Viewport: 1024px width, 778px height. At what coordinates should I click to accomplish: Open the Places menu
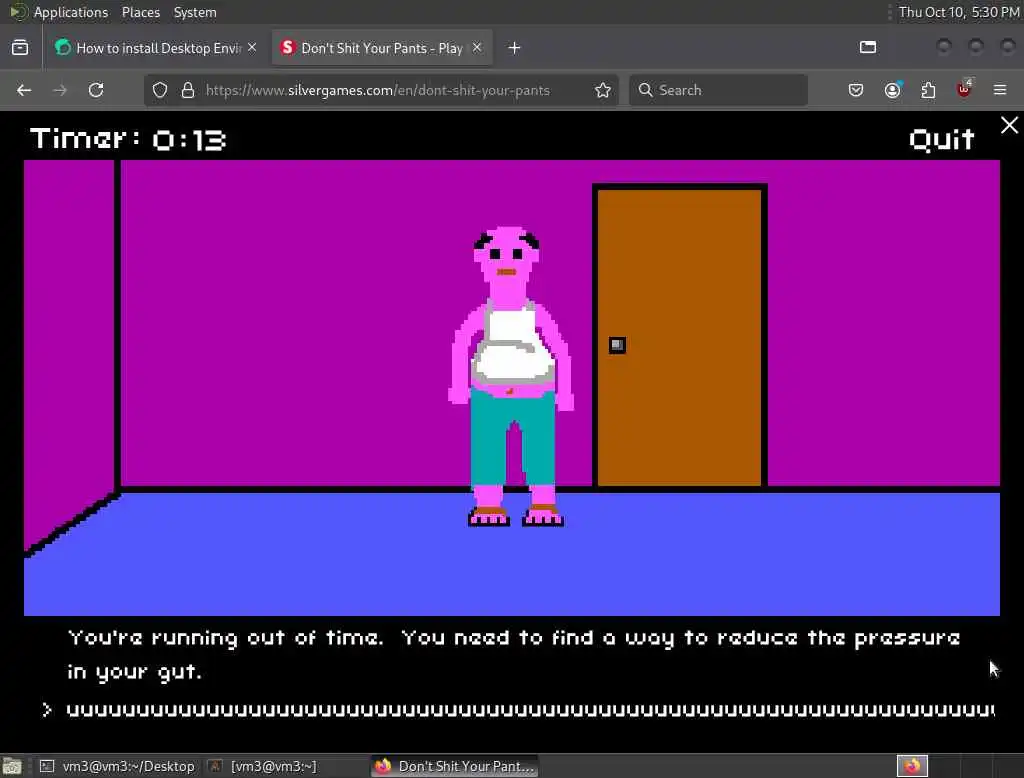(x=141, y=12)
